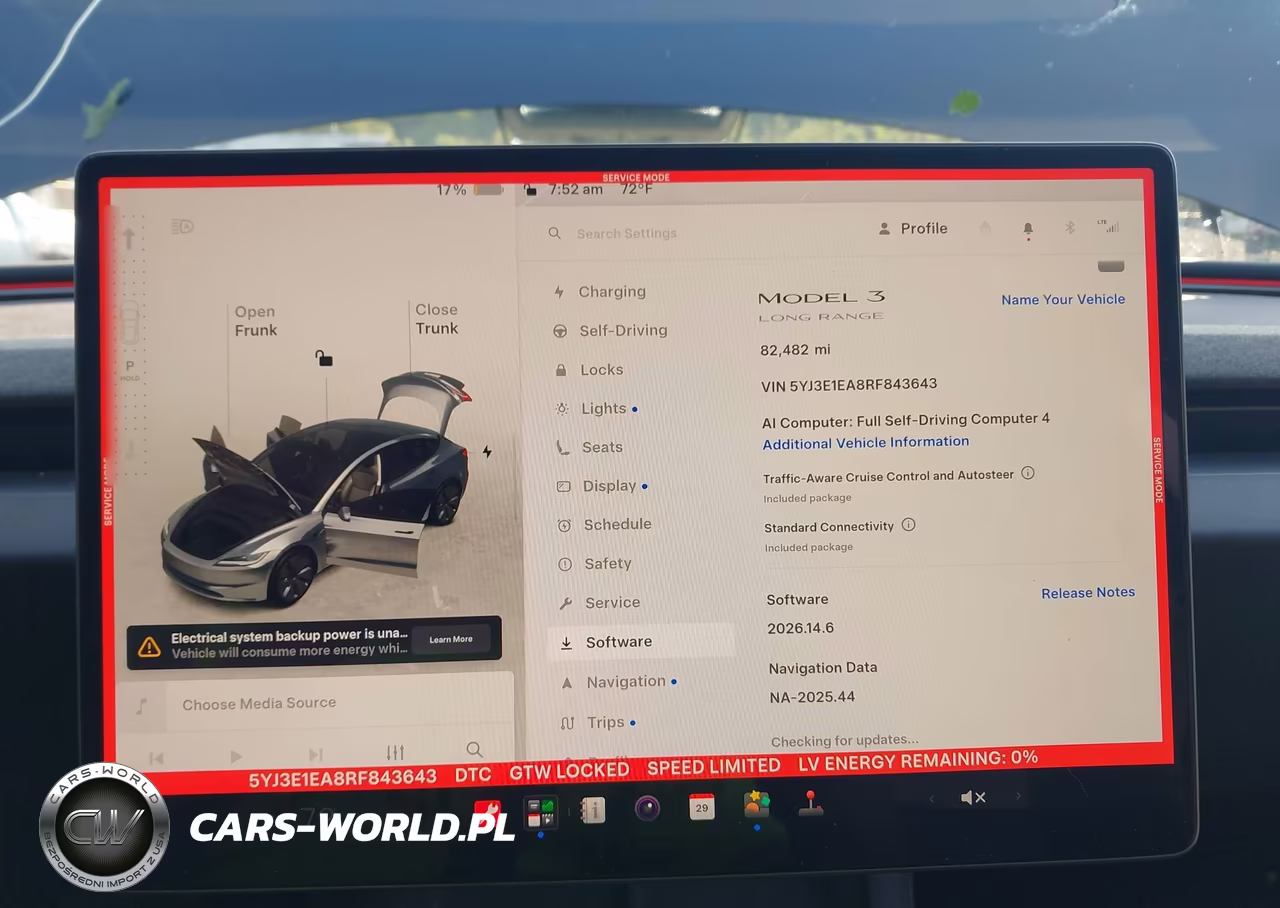Tap the media search icon

point(474,749)
